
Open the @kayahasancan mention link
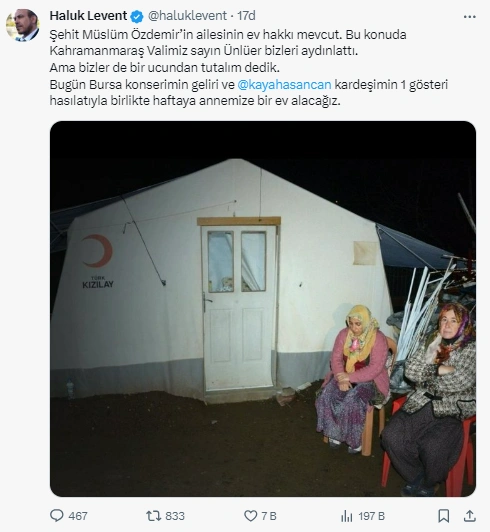click(x=284, y=84)
